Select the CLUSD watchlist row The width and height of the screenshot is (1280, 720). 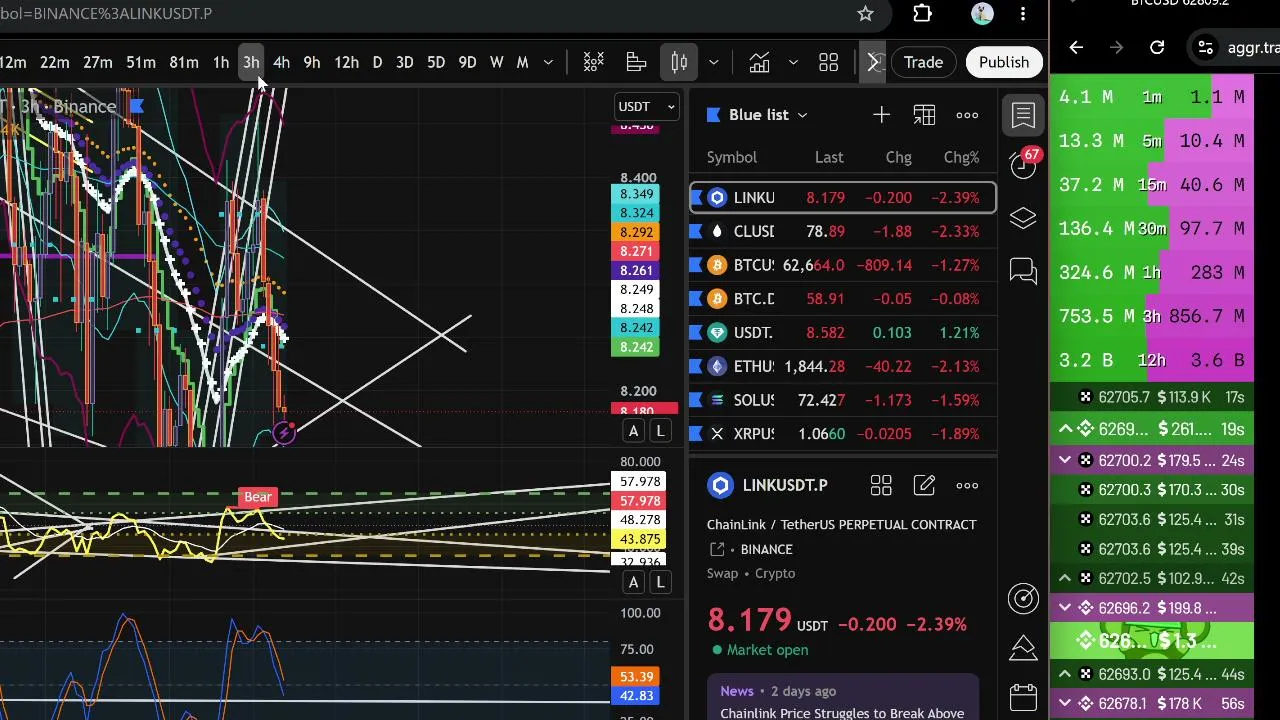843,232
